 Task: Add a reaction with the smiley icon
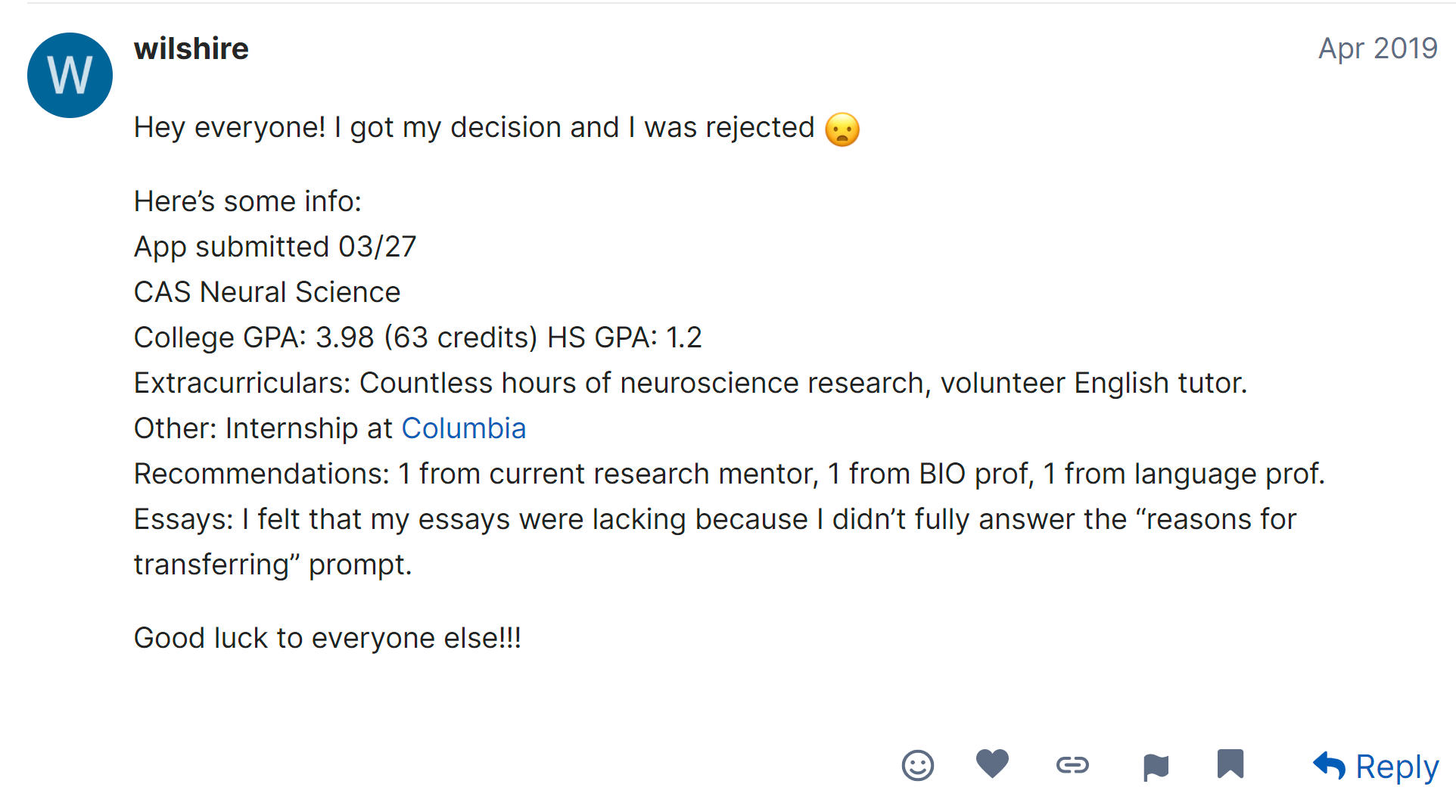[917, 765]
